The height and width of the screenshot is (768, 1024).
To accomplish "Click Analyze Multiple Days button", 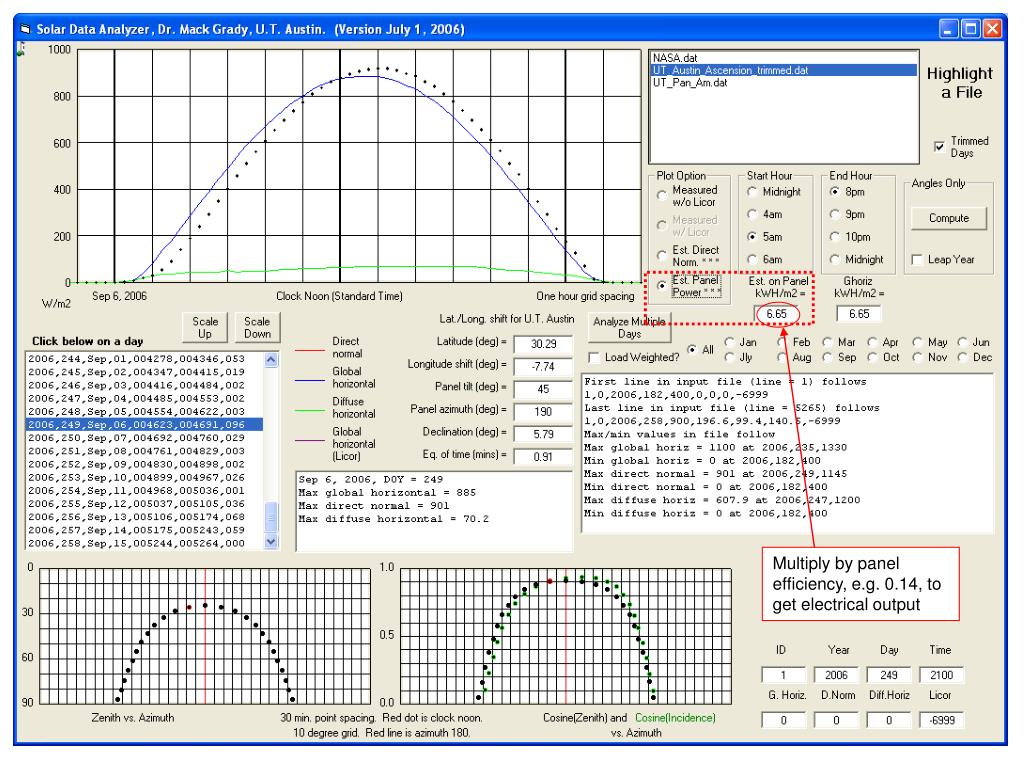I will [x=630, y=327].
